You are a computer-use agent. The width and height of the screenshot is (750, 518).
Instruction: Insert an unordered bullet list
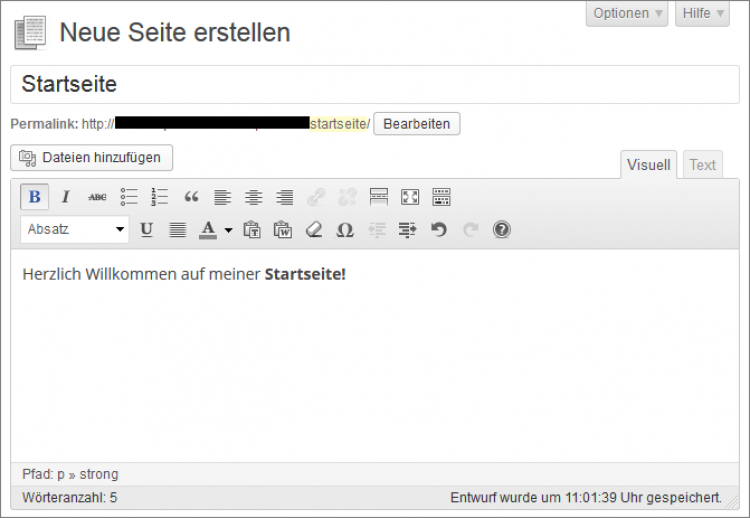point(129,197)
